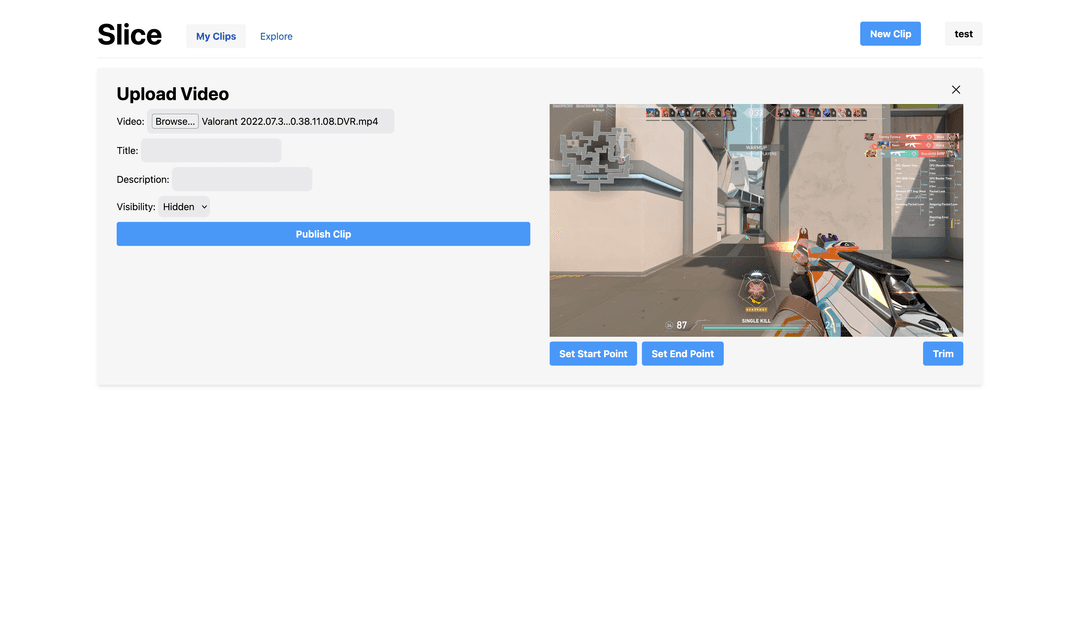The height and width of the screenshot is (623, 1080).
Task: Click the selected file name Valorant 2022.07.3...0.38.11.08.DVR.mp4
Action: tap(290, 121)
